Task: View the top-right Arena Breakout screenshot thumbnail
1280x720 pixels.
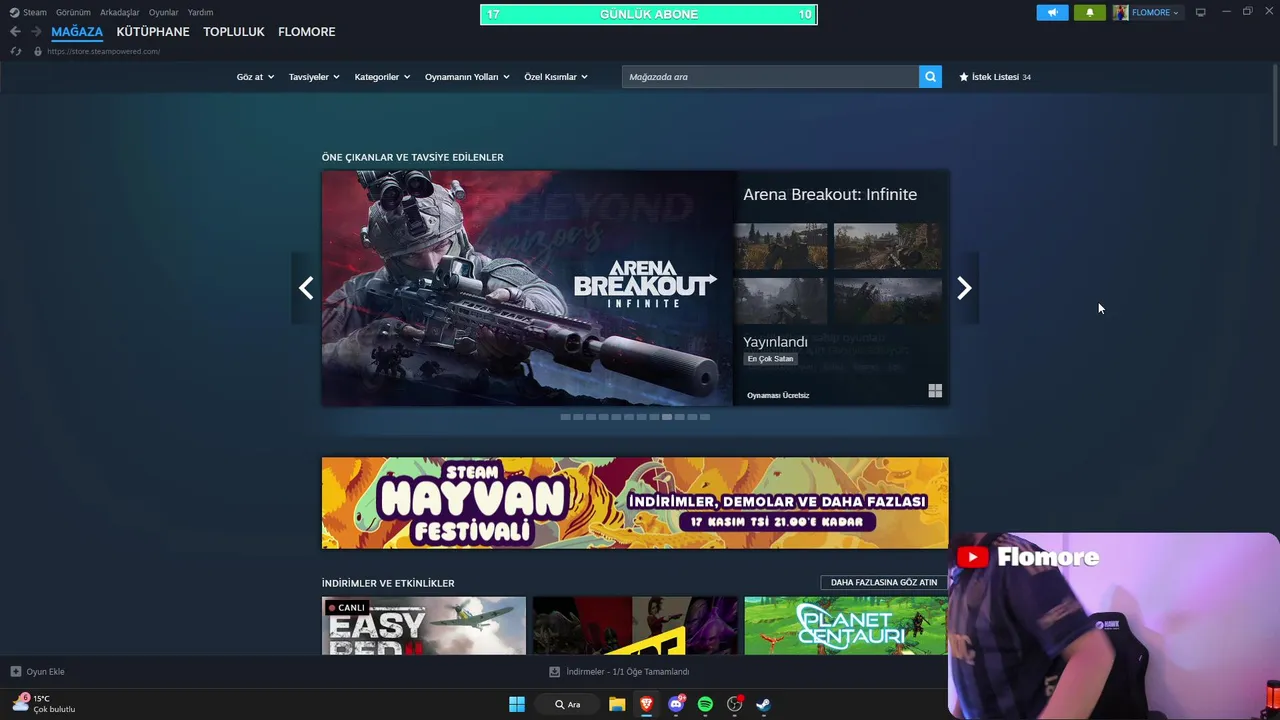Action: click(888, 246)
